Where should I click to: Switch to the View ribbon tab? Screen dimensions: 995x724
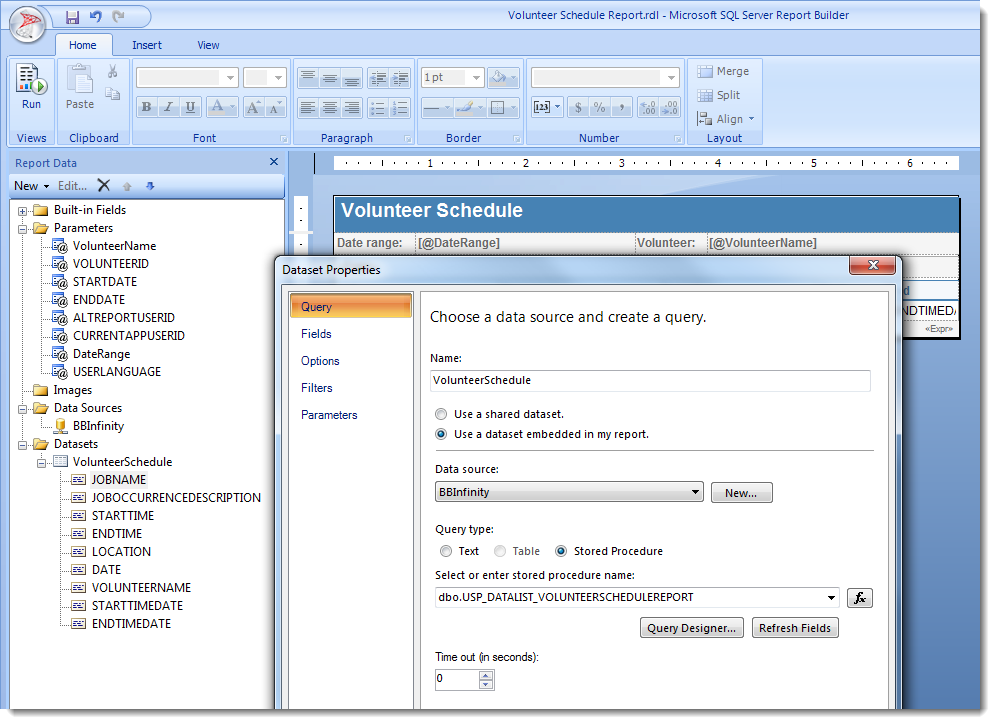[208, 45]
